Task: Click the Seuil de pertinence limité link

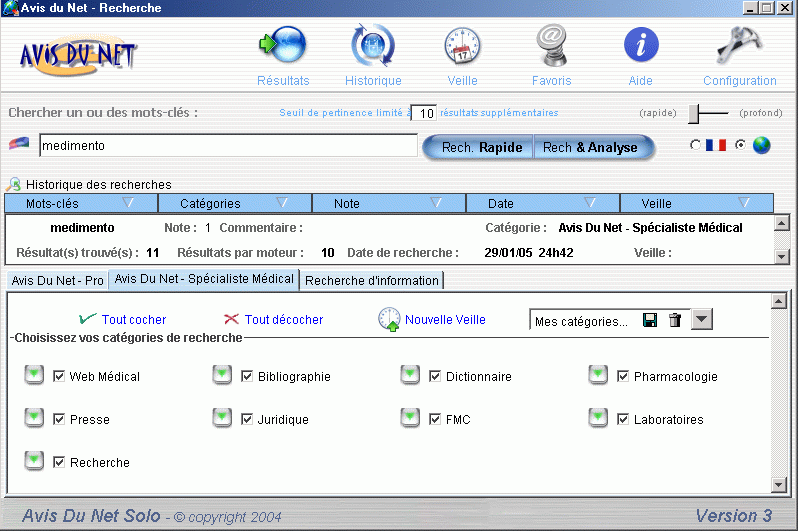Action: (345, 113)
